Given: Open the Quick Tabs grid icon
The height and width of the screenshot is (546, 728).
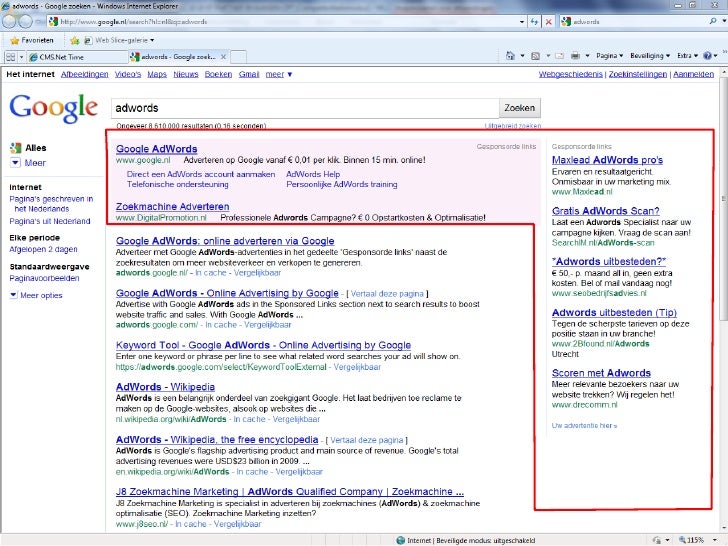Looking at the screenshot, I should pos(10,57).
